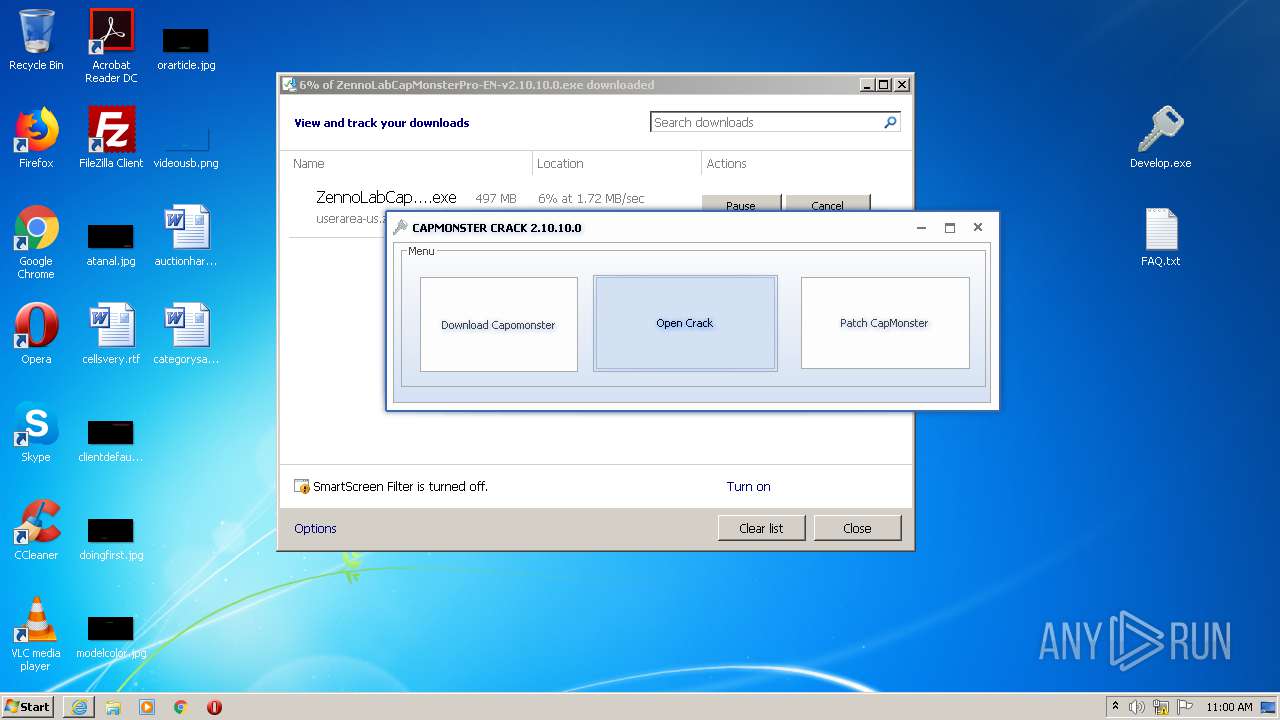Viewport: 1280px width, 720px height.
Task: Show hidden tray icons arrow
Action: (1116, 707)
